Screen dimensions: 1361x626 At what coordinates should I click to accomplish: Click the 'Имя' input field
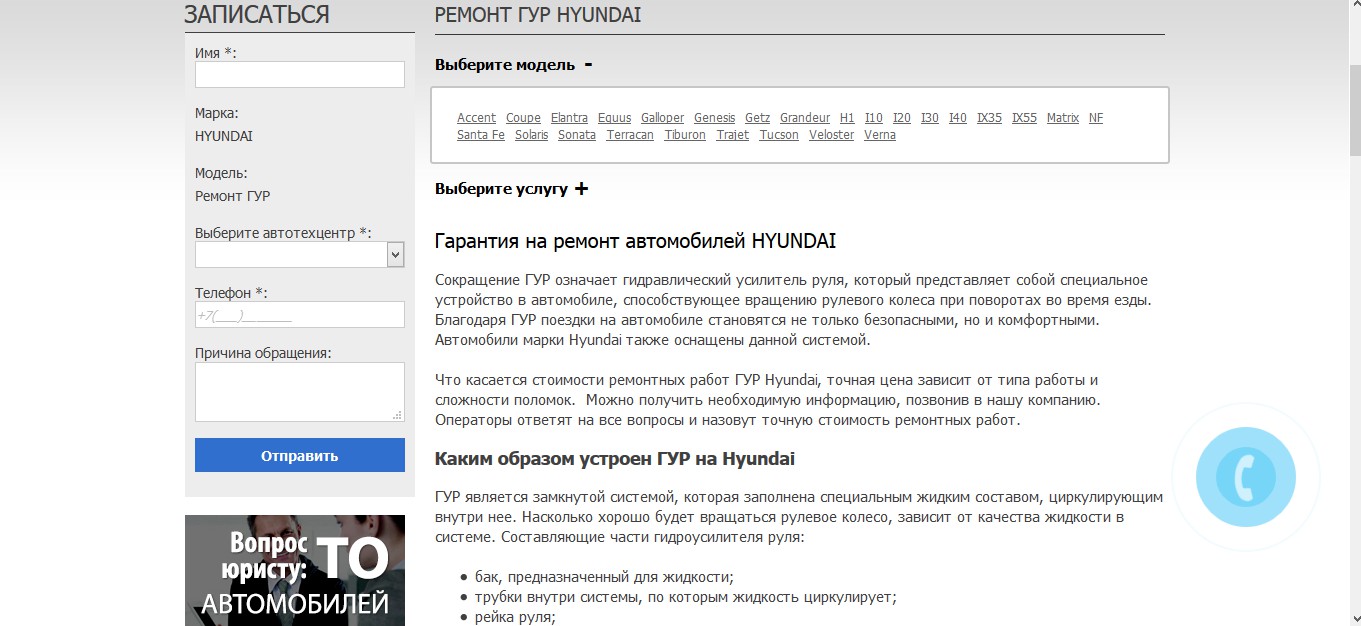pyautogui.click(x=300, y=75)
